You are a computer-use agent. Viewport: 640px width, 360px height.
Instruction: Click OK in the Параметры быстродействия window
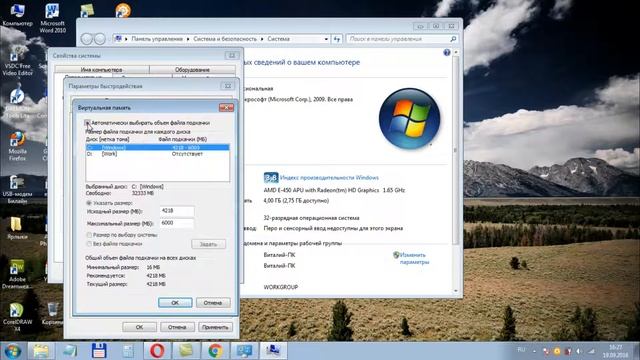pyautogui.click(x=139, y=327)
